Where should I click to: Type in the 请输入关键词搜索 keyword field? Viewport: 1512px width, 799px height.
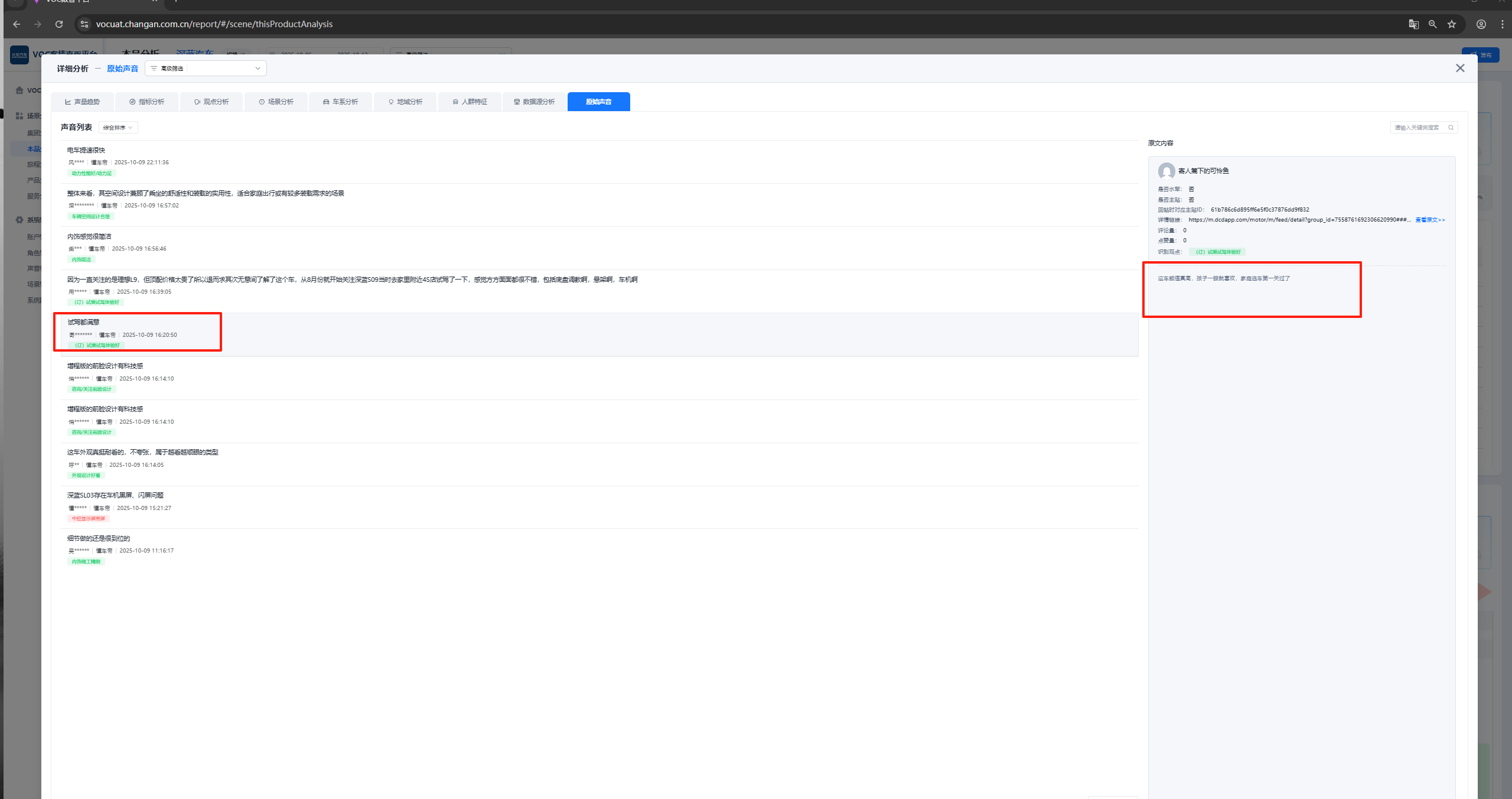coord(1417,128)
